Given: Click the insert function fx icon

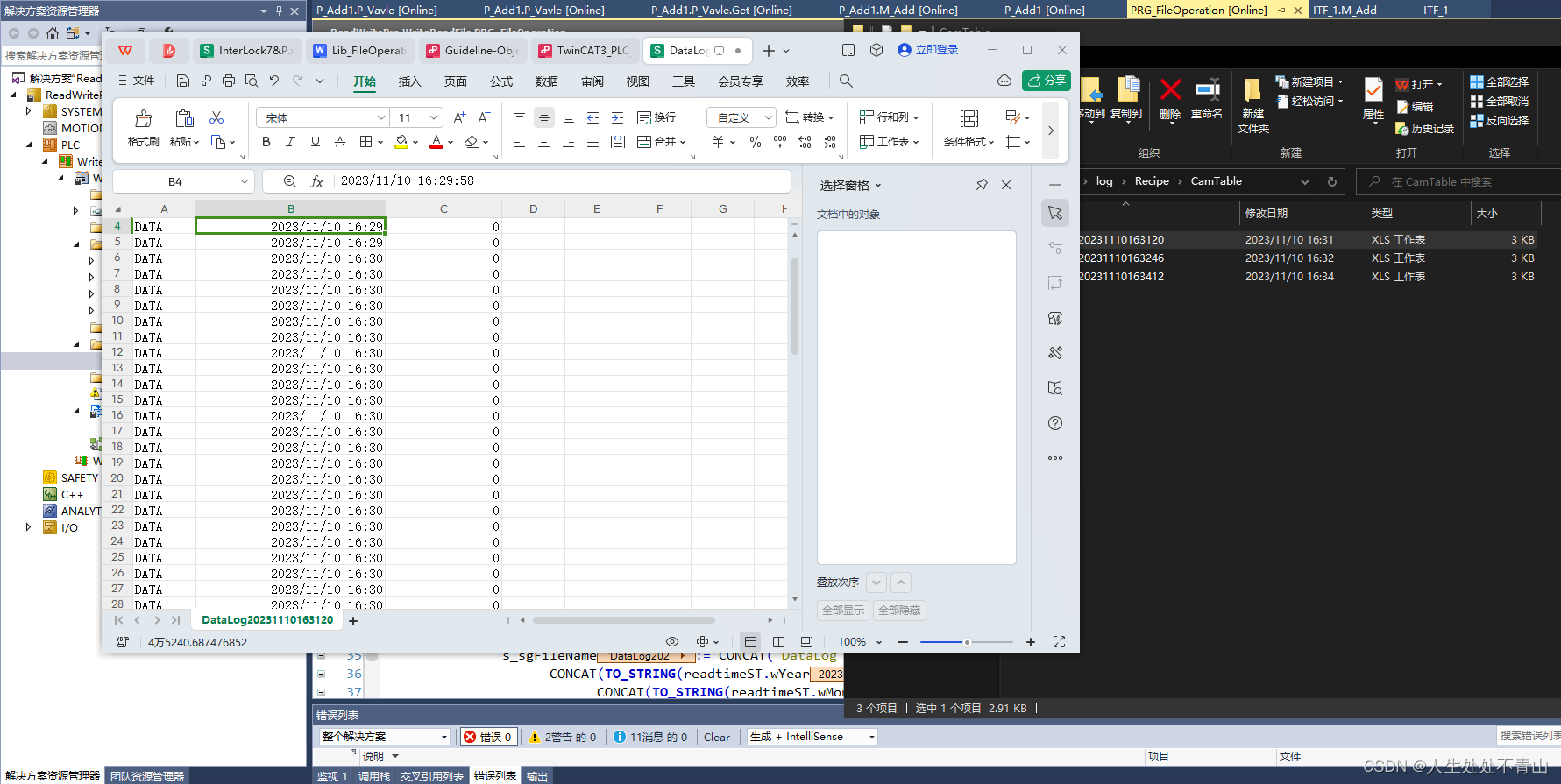Looking at the screenshot, I should [x=316, y=181].
